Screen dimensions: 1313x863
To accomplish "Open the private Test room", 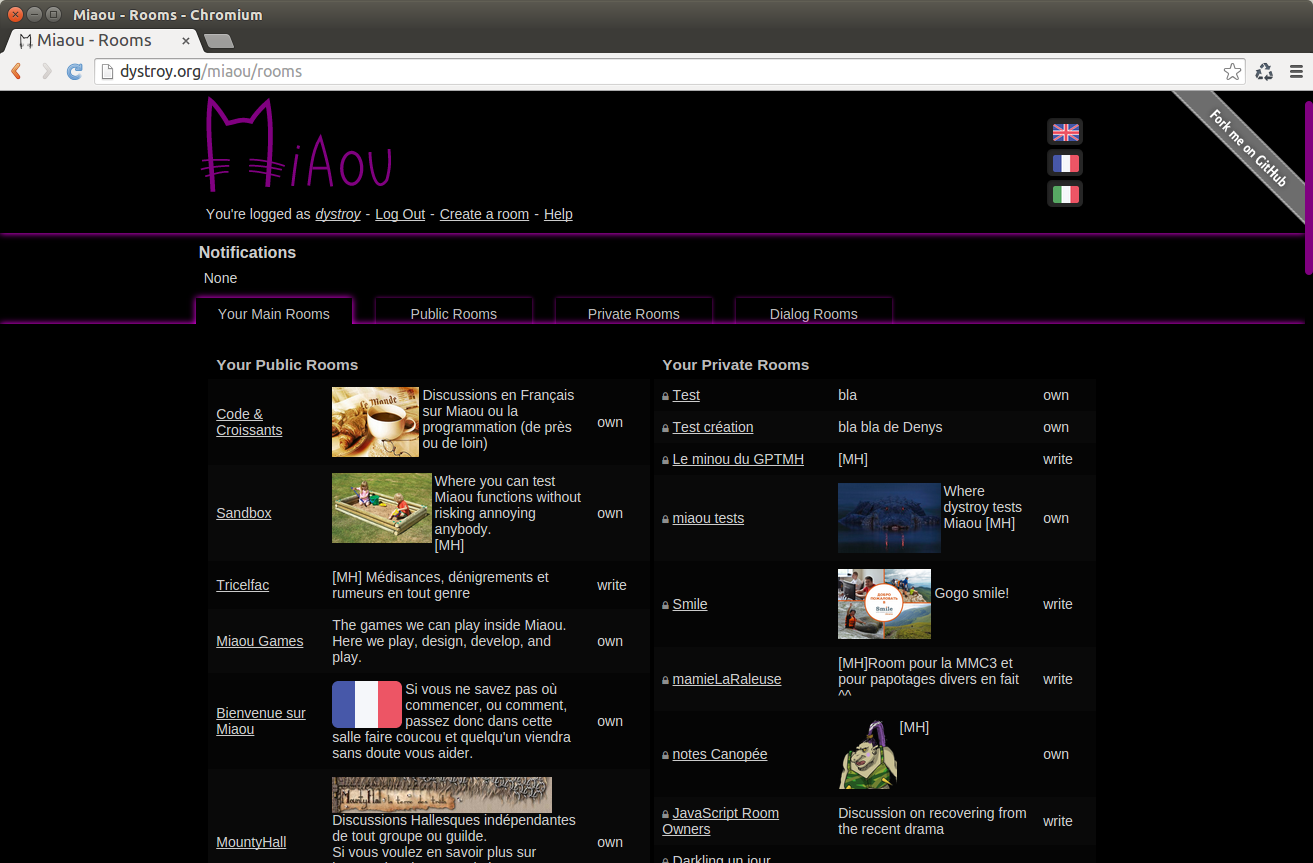I will 686,395.
